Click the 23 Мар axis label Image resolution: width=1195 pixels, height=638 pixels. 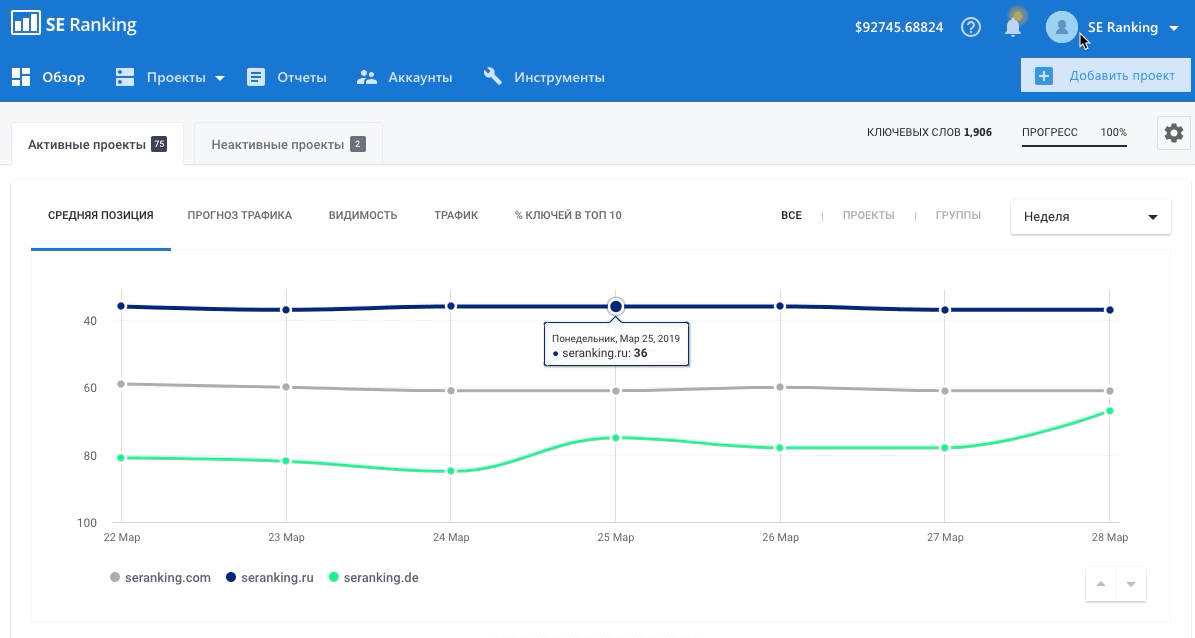point(287,537)
